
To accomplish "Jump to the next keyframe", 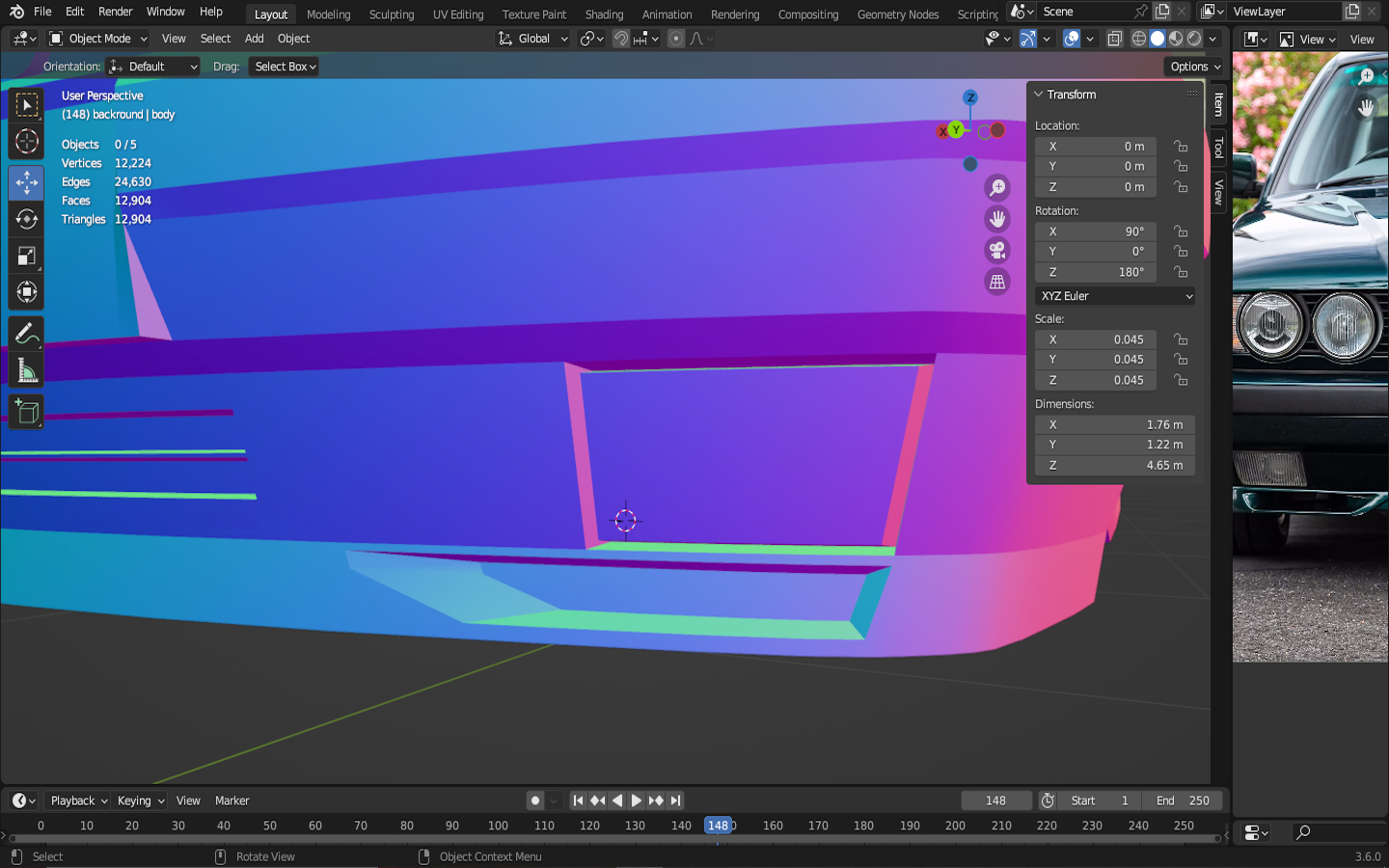I will click(656, 800).
